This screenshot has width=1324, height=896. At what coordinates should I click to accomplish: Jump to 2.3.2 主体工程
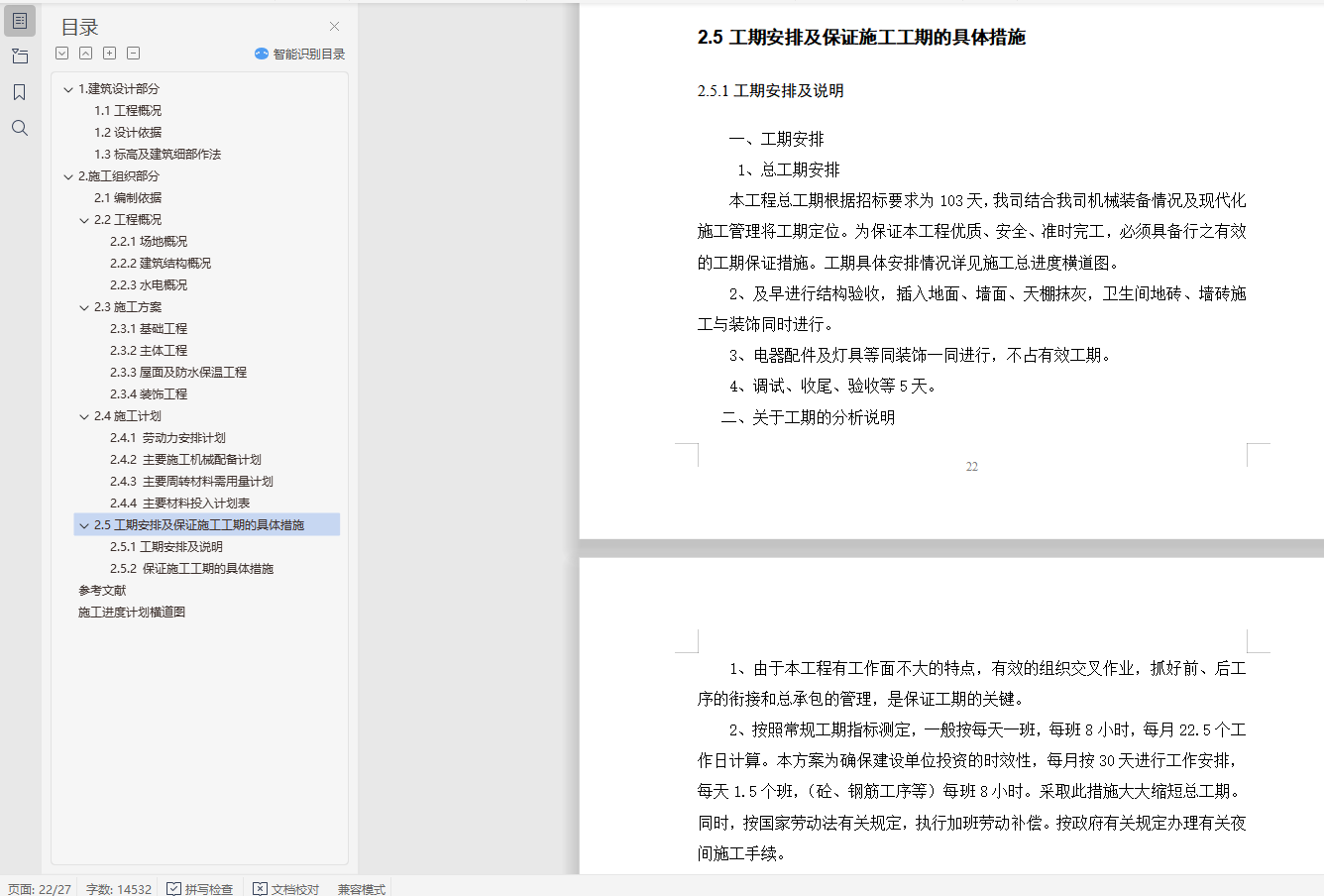click(149, 351)
